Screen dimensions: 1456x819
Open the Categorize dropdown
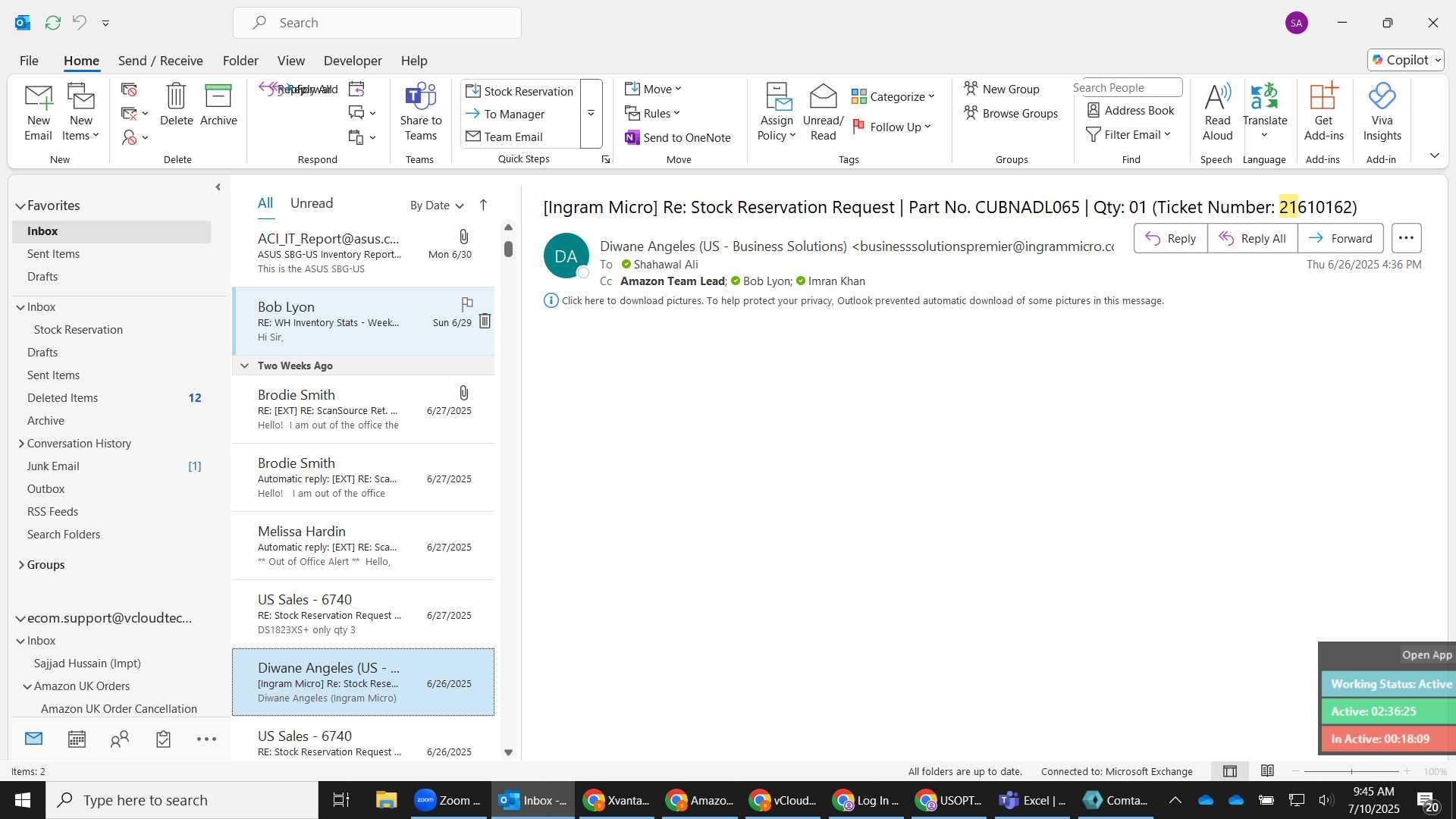893,96
